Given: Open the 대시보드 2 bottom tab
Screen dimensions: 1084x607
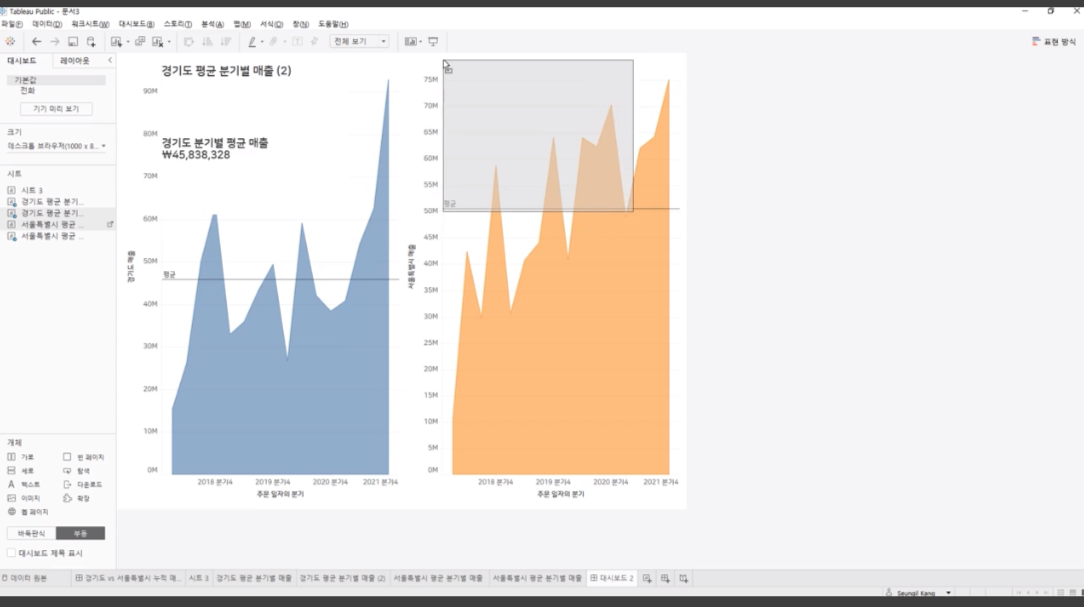Looking at the screenshot, I should click(x=612, y=579).
